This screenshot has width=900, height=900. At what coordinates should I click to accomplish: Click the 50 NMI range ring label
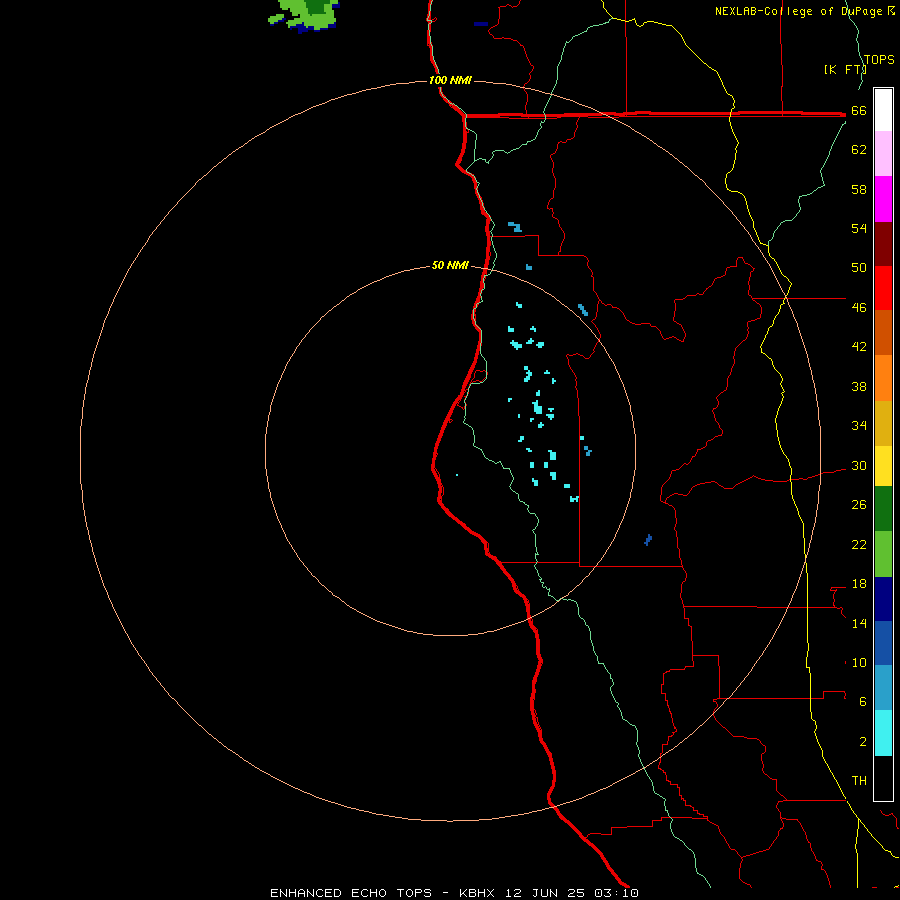(x=450, y=265)
